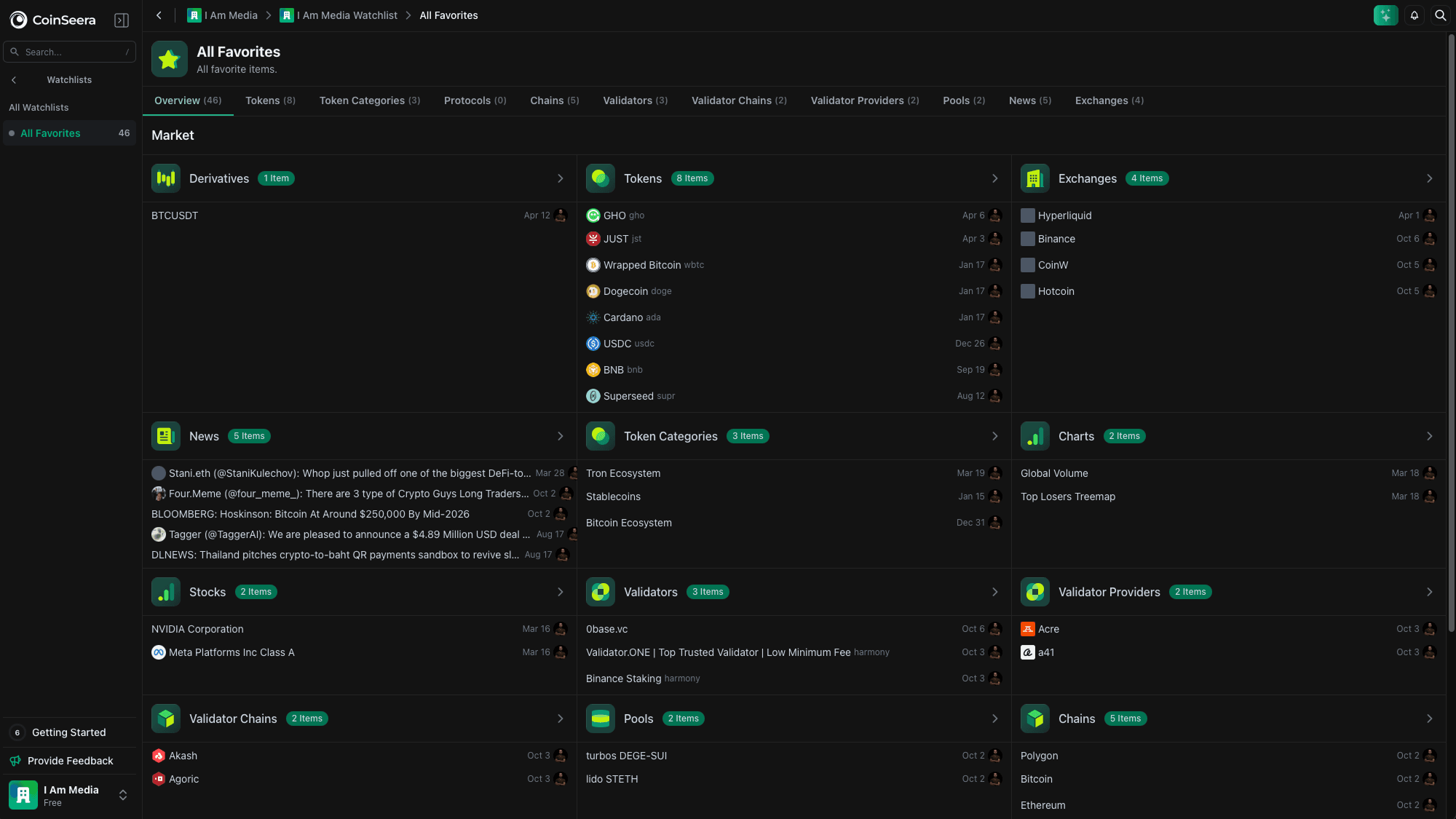
Task: Expand the Validator Providers section chevron
Action: point(1430,592)
